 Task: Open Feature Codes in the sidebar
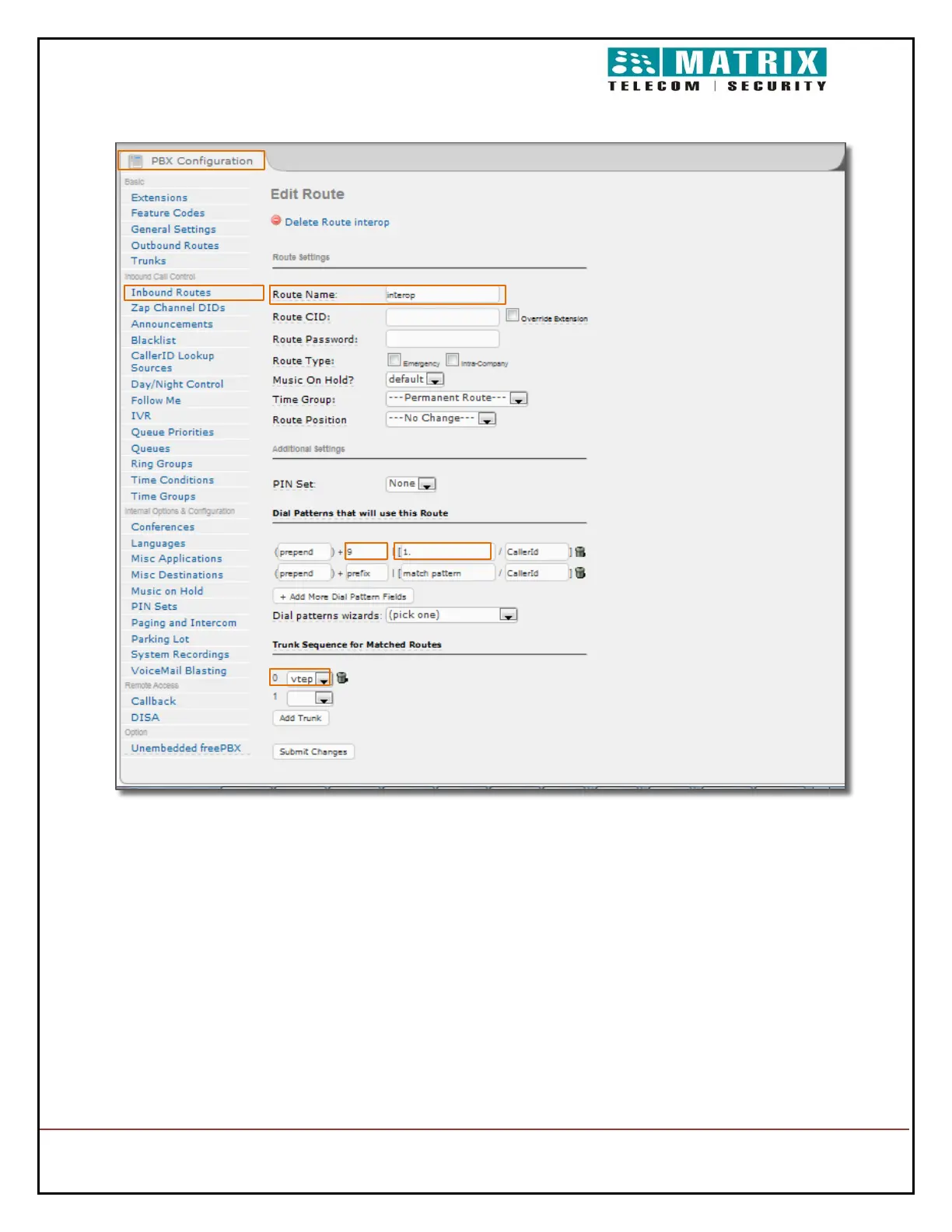point(168,213)
